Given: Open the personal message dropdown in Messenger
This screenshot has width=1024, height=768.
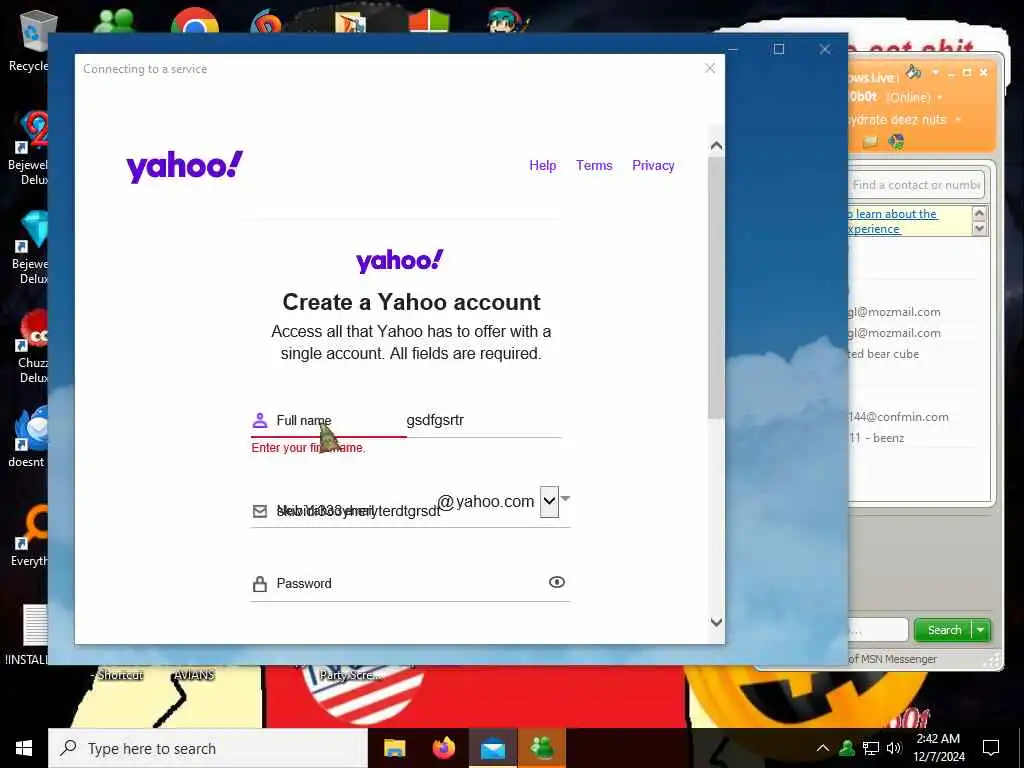Looking at the screenshot, I should (x=958, y=120).
